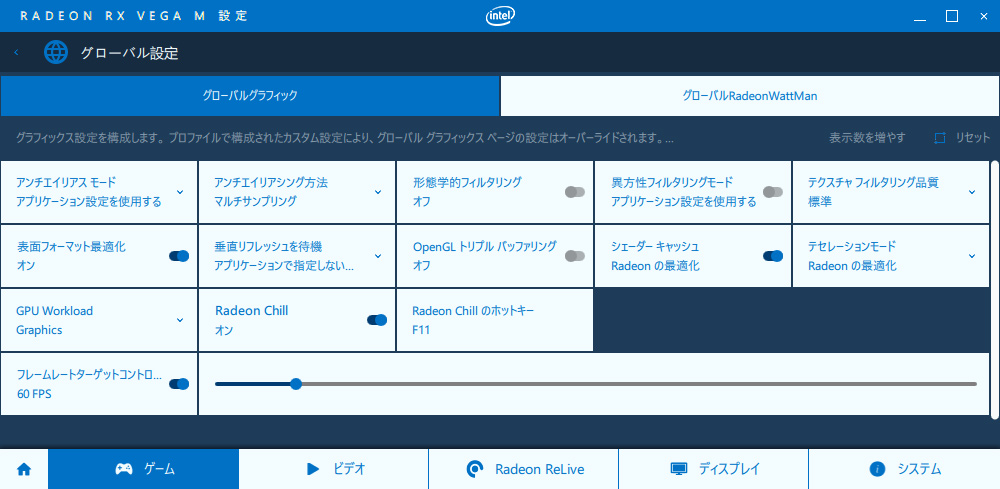Open GPU Workload dropdown

(180, 320)
